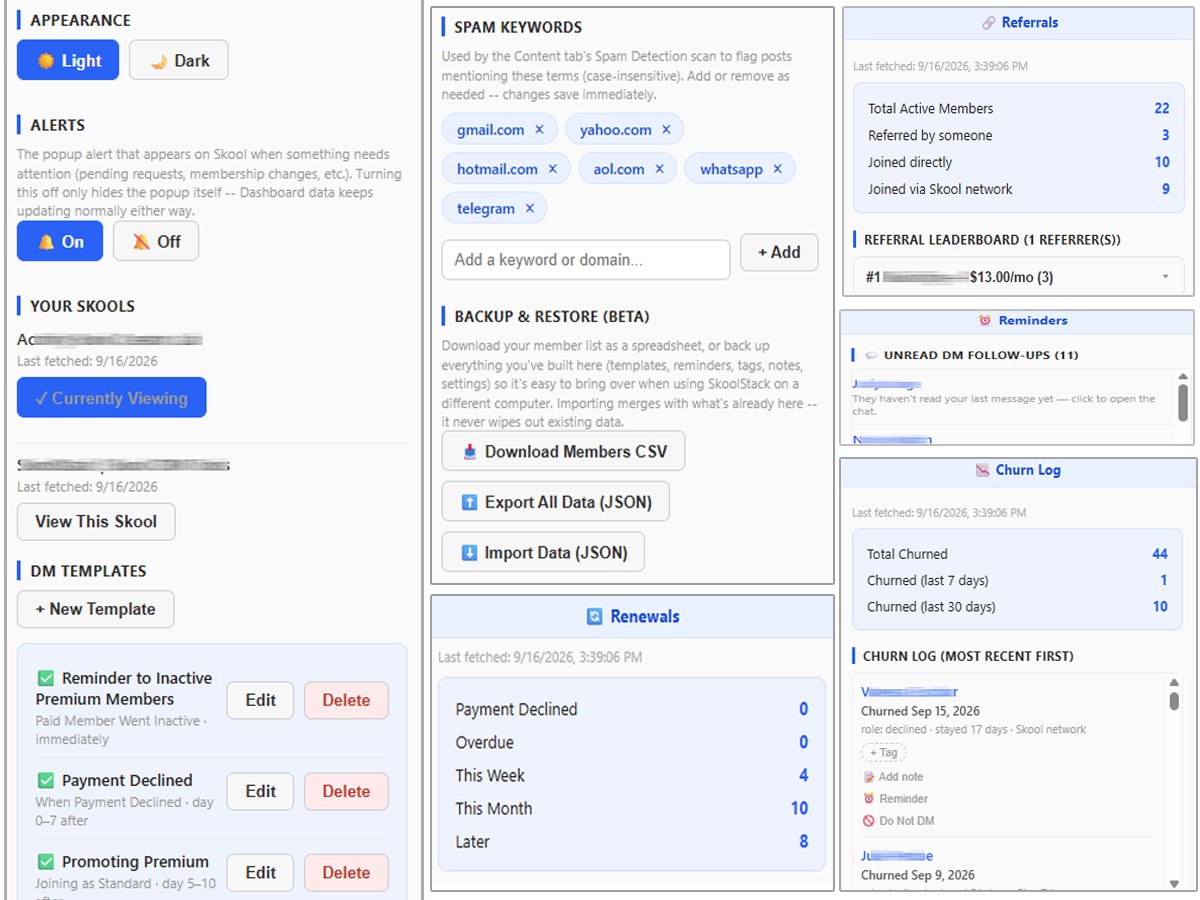Edit the Reminder to Inactive Premium Members template

pyautogui.click(x=260, y=700)
